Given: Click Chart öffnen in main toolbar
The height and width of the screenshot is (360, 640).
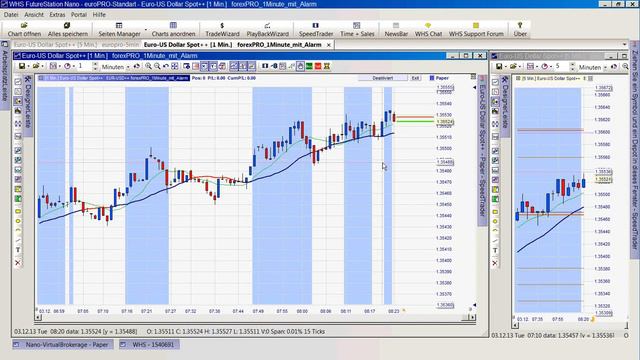Looking at the screenshot, I should pyautogui.click(x=24, y=30).
